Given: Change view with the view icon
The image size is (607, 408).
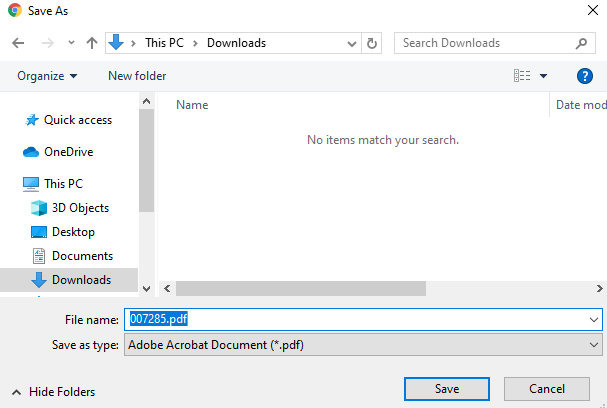Looking at the screenshot, I should pyautogui.click(x=522, y=75).
